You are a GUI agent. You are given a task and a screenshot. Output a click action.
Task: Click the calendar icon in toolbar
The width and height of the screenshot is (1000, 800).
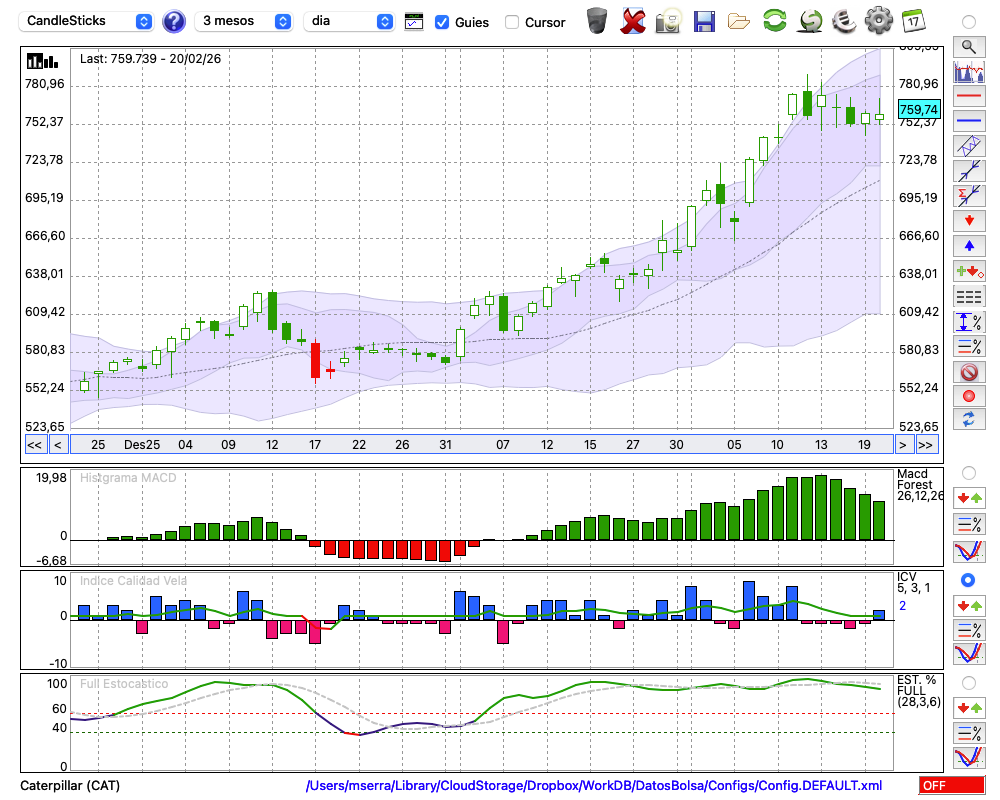click(x=913, y=20)
